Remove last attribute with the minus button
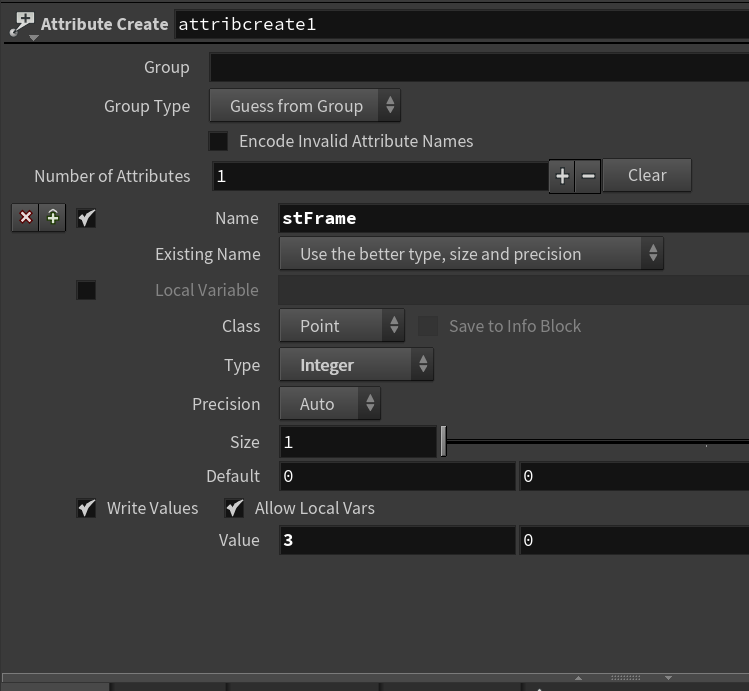The width and height of the screenshot is (749, 691). coord(588,176)
